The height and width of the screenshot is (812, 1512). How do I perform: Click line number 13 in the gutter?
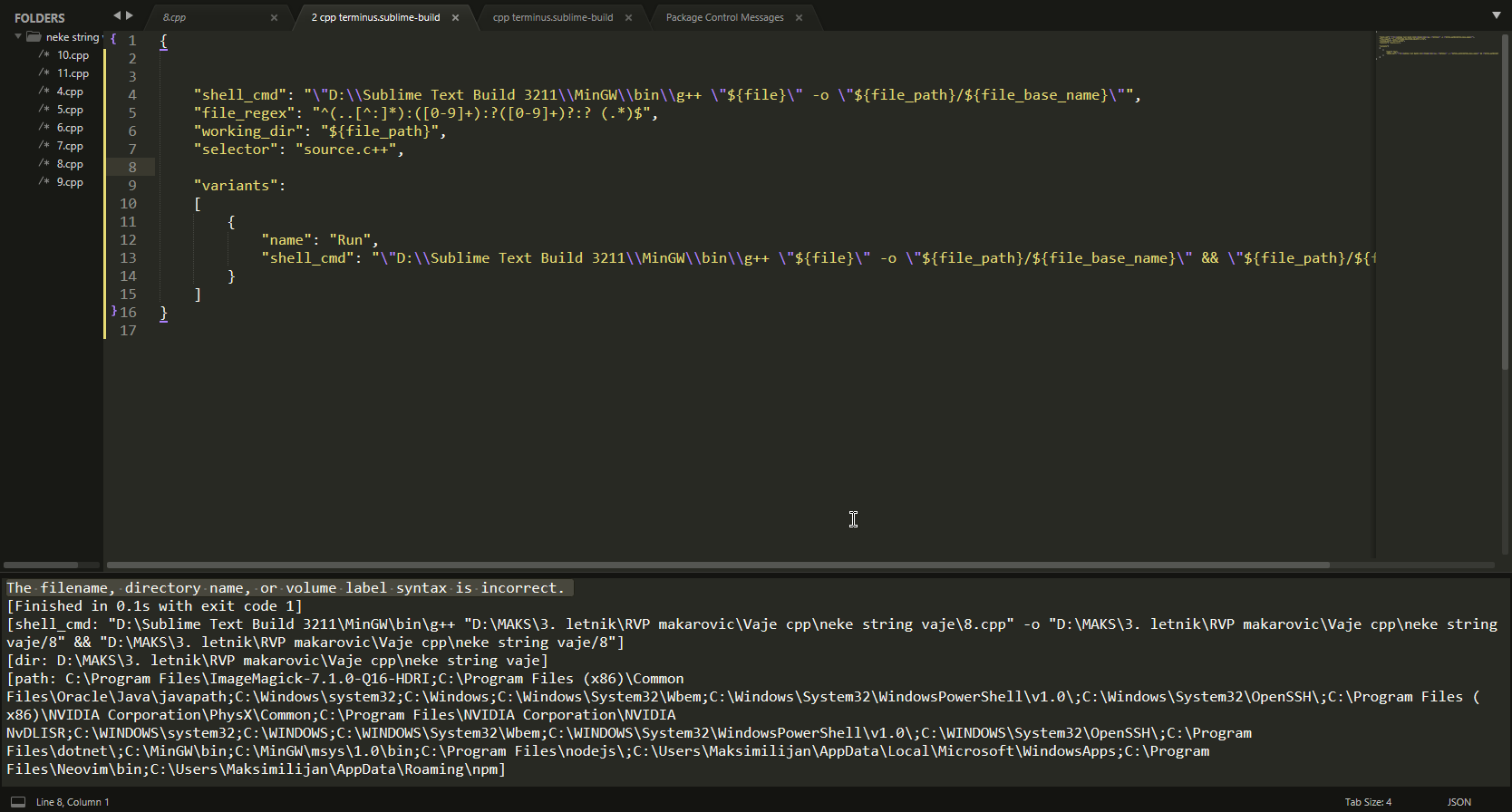(x=128, y=258)
